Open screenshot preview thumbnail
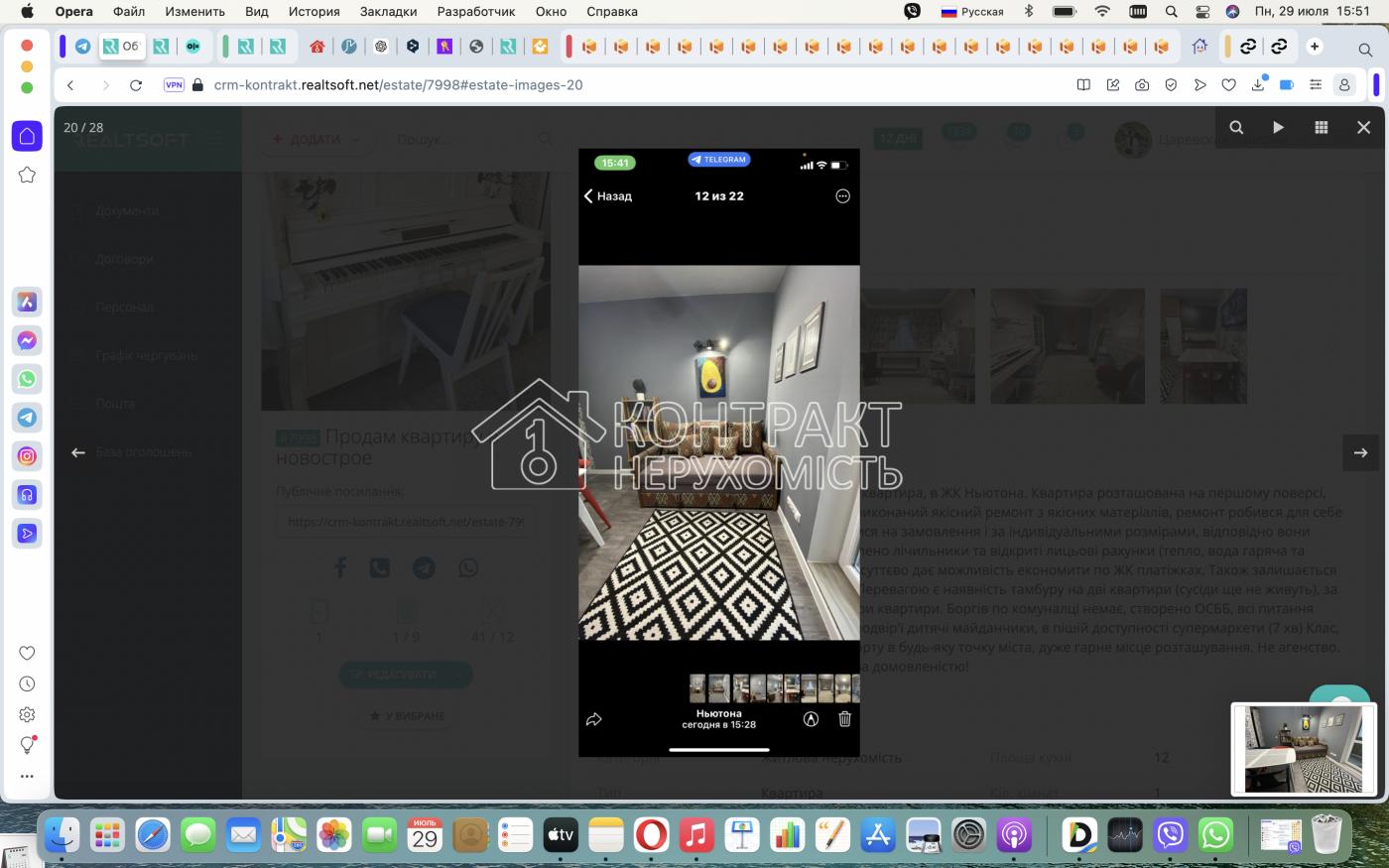This screenshot has height=868, width=1389. [x=1304, y=749]
